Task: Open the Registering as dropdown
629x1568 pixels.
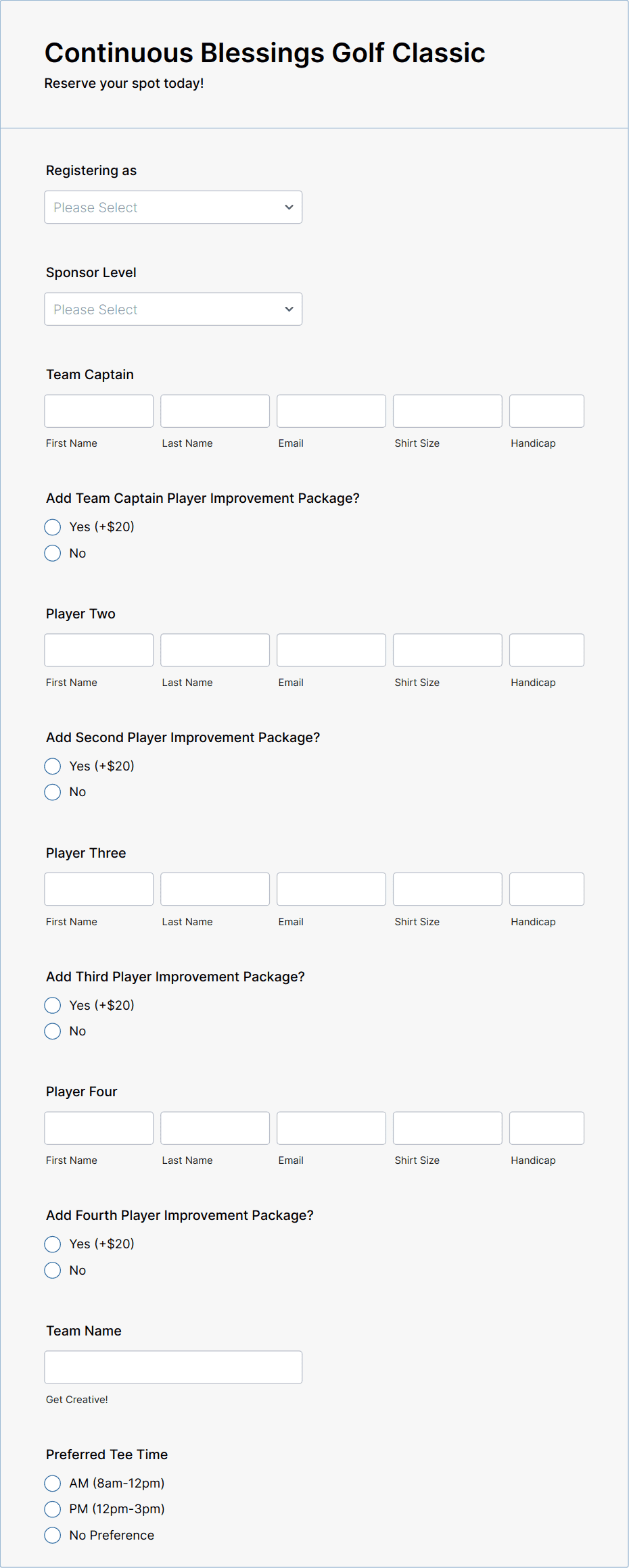Action: click(x=172, y=207)
